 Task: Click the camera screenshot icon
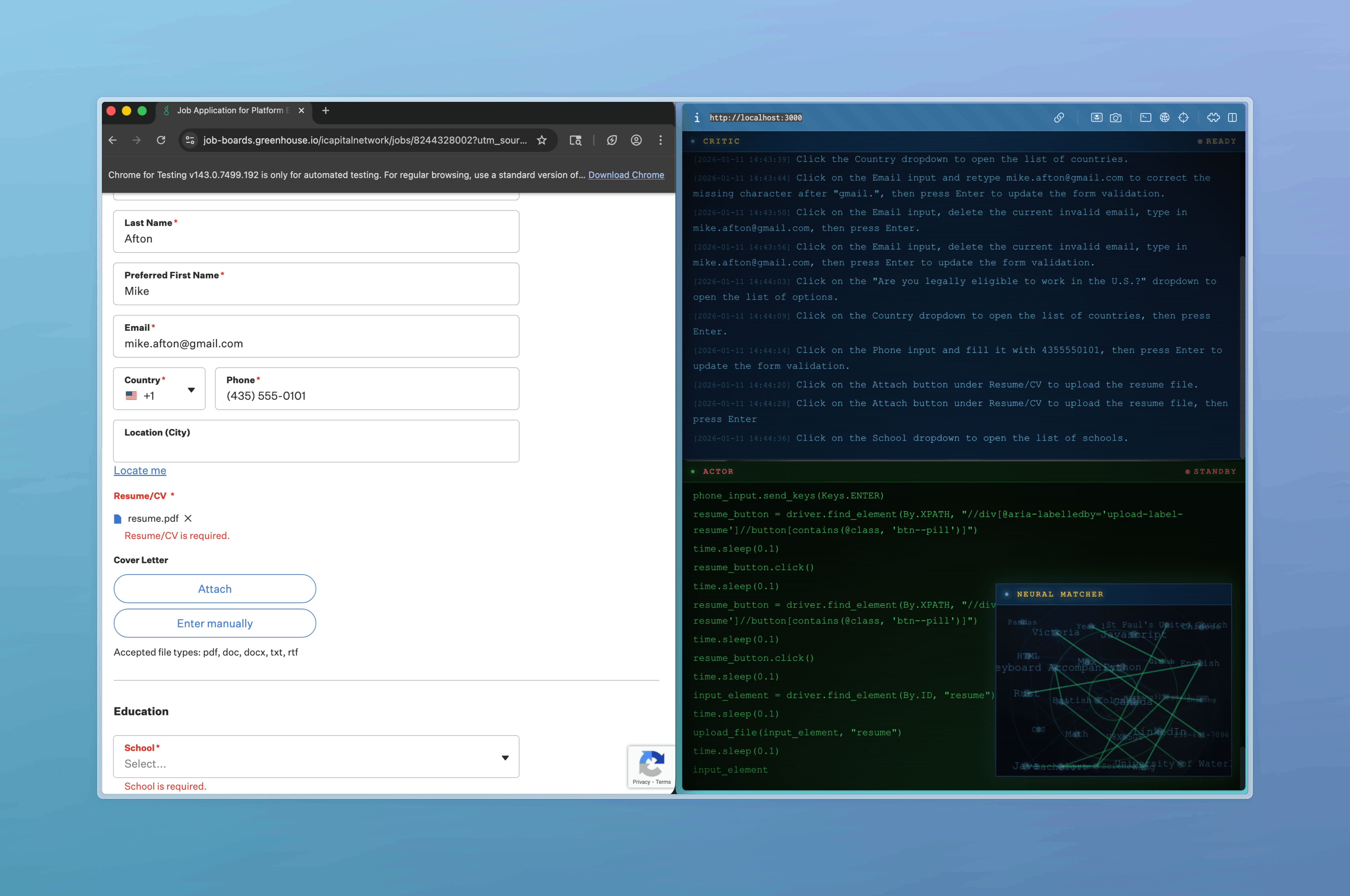coord(1115,118)
